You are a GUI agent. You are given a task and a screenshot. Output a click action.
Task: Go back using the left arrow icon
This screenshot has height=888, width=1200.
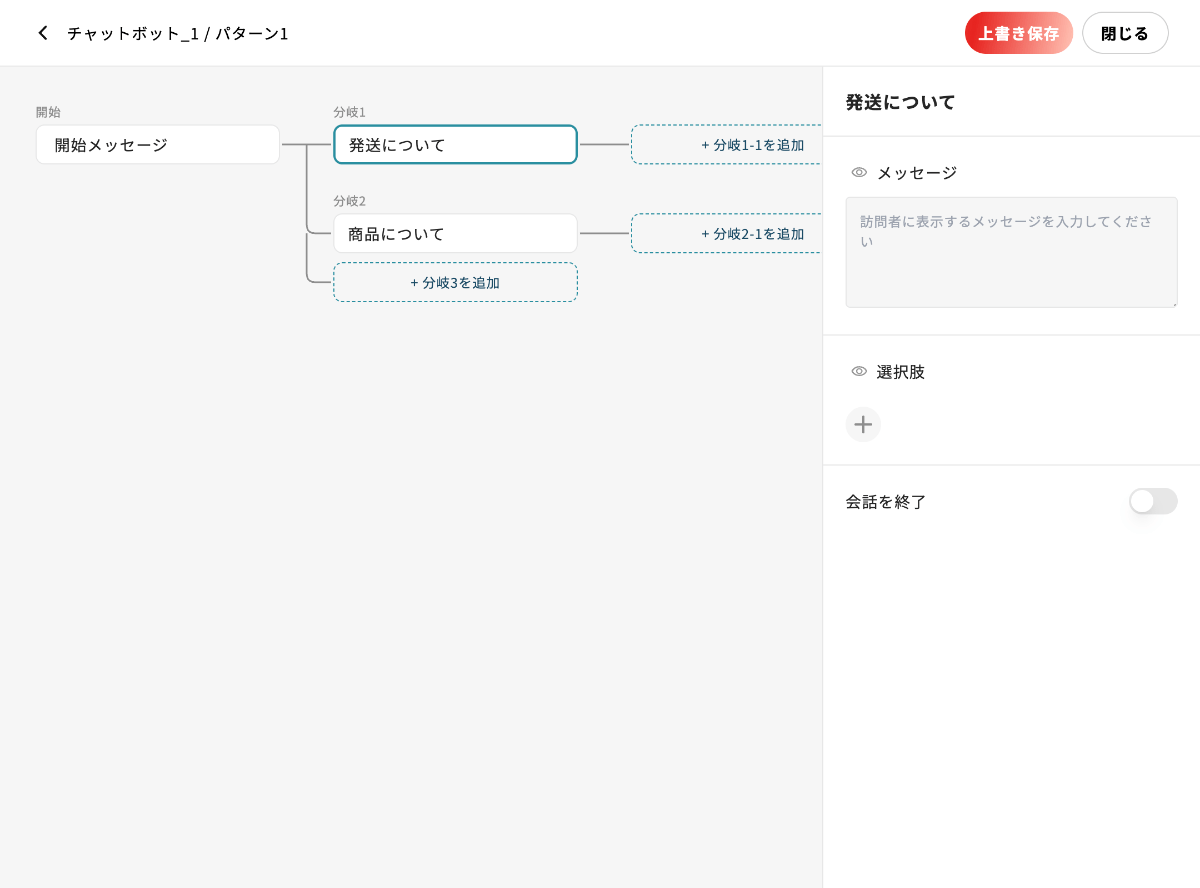[42, 33]
